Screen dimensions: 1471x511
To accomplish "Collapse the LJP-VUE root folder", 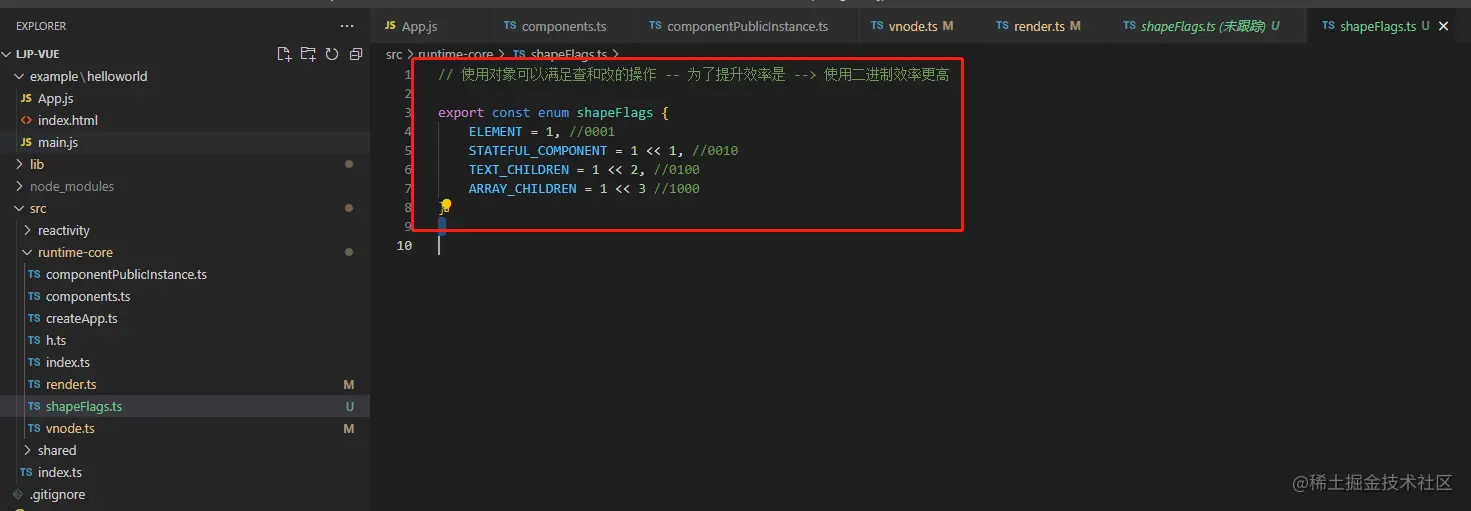I will click(7, 54).
